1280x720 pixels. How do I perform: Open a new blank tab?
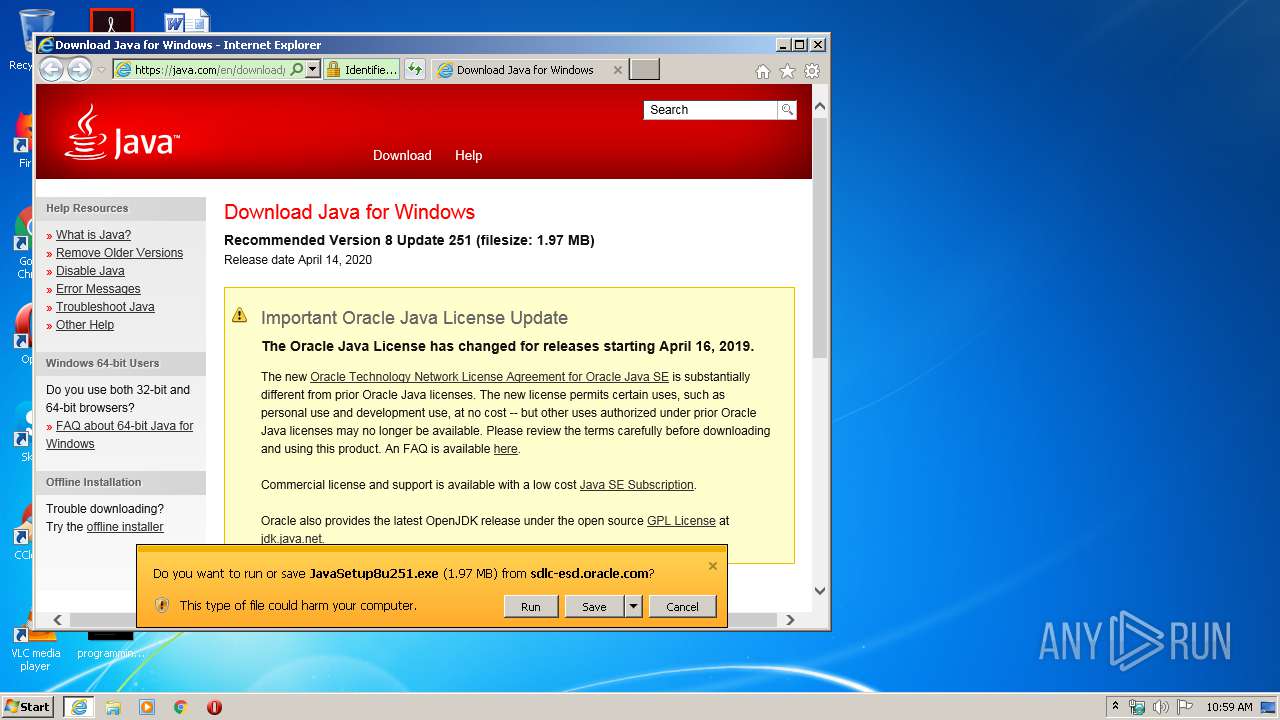(644, 70)
